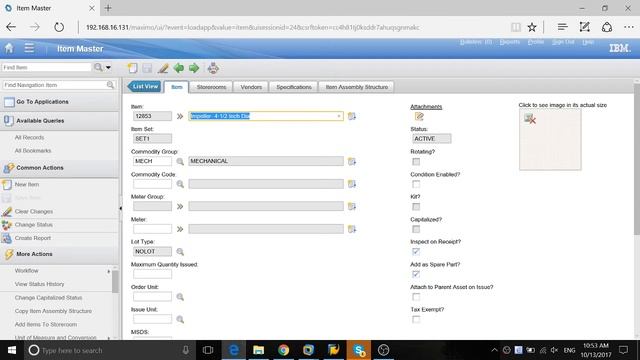This screenshot has height=360, width=640.
Task: Select the All Bookmarks query
Action: pyautogui.click(x=33, y=151)
